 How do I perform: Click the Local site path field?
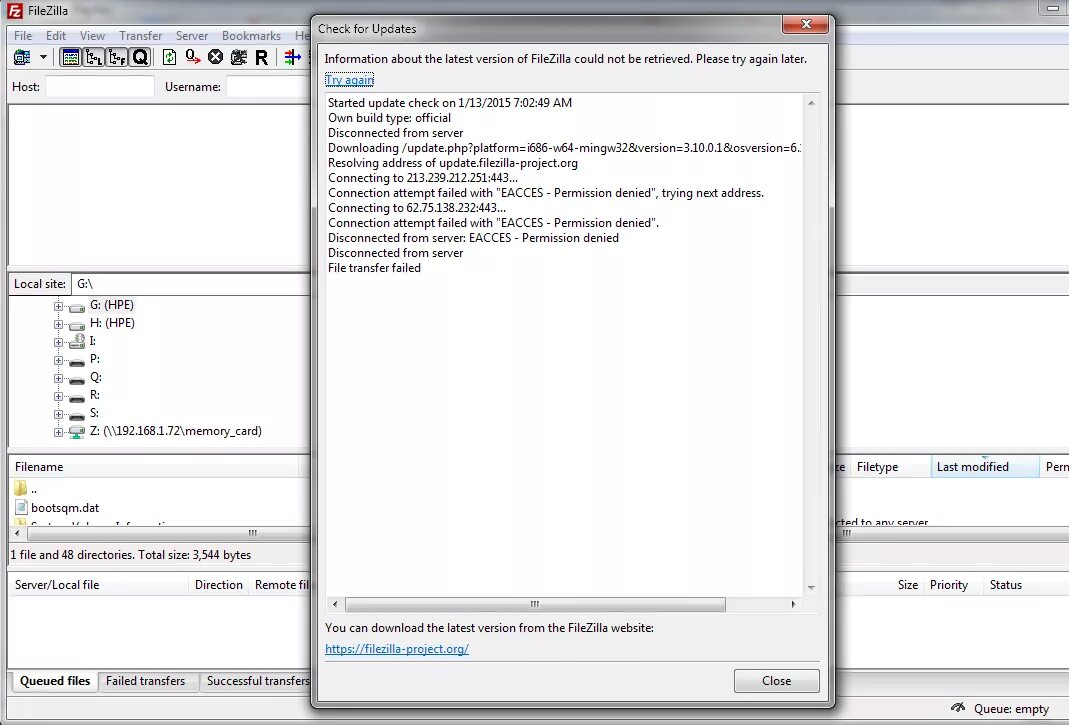tap(191, 284)
